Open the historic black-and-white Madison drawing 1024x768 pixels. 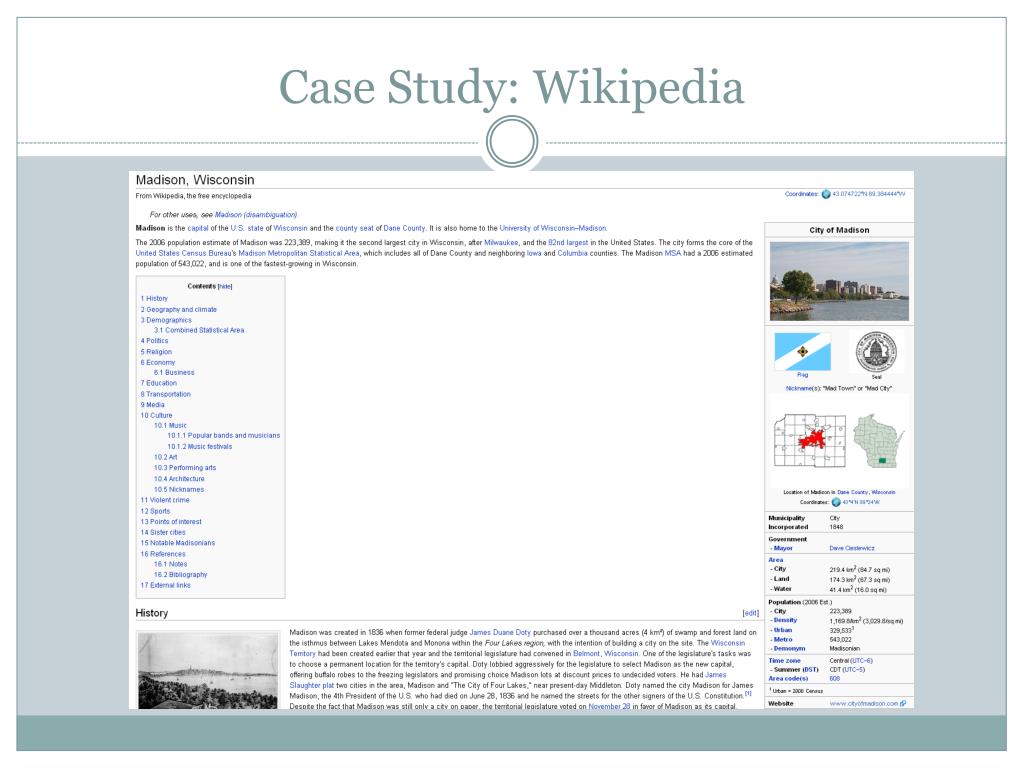point(208,672)
